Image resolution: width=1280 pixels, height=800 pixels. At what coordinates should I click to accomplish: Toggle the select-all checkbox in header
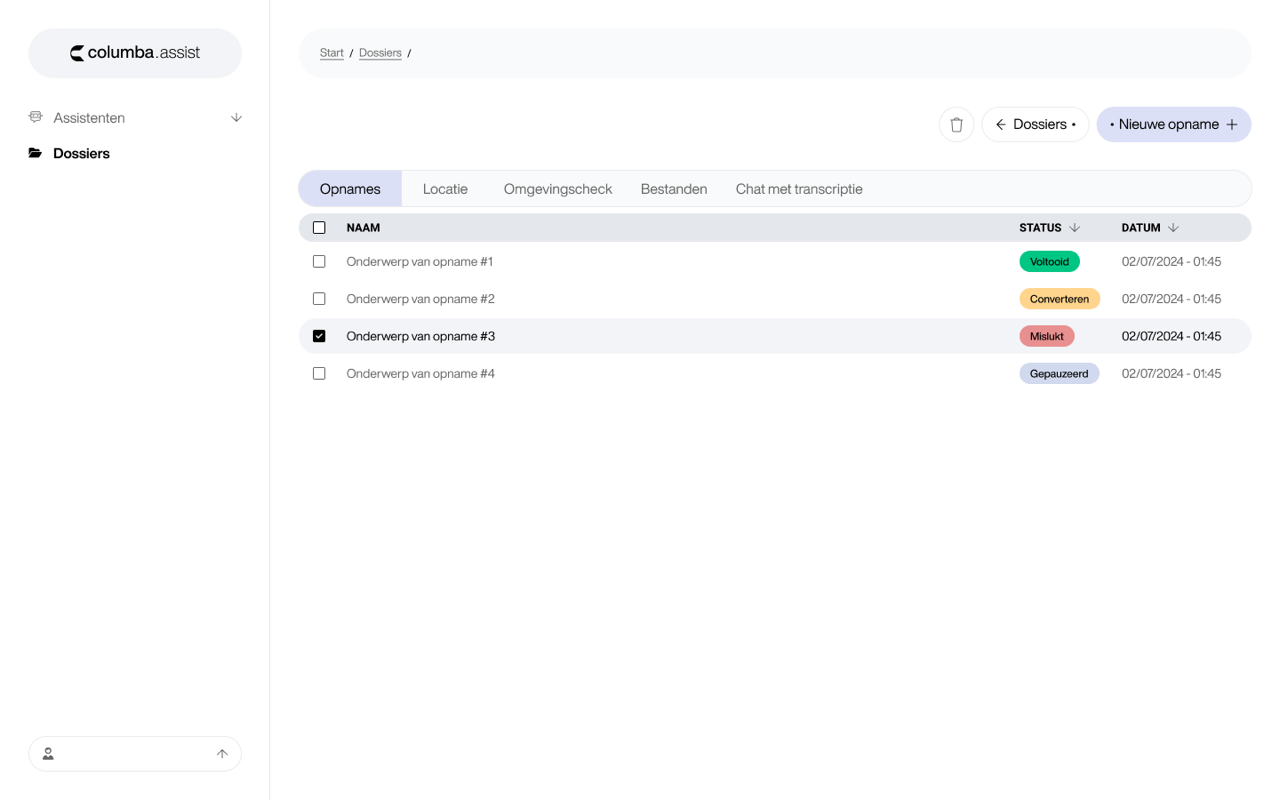(319, 228)
